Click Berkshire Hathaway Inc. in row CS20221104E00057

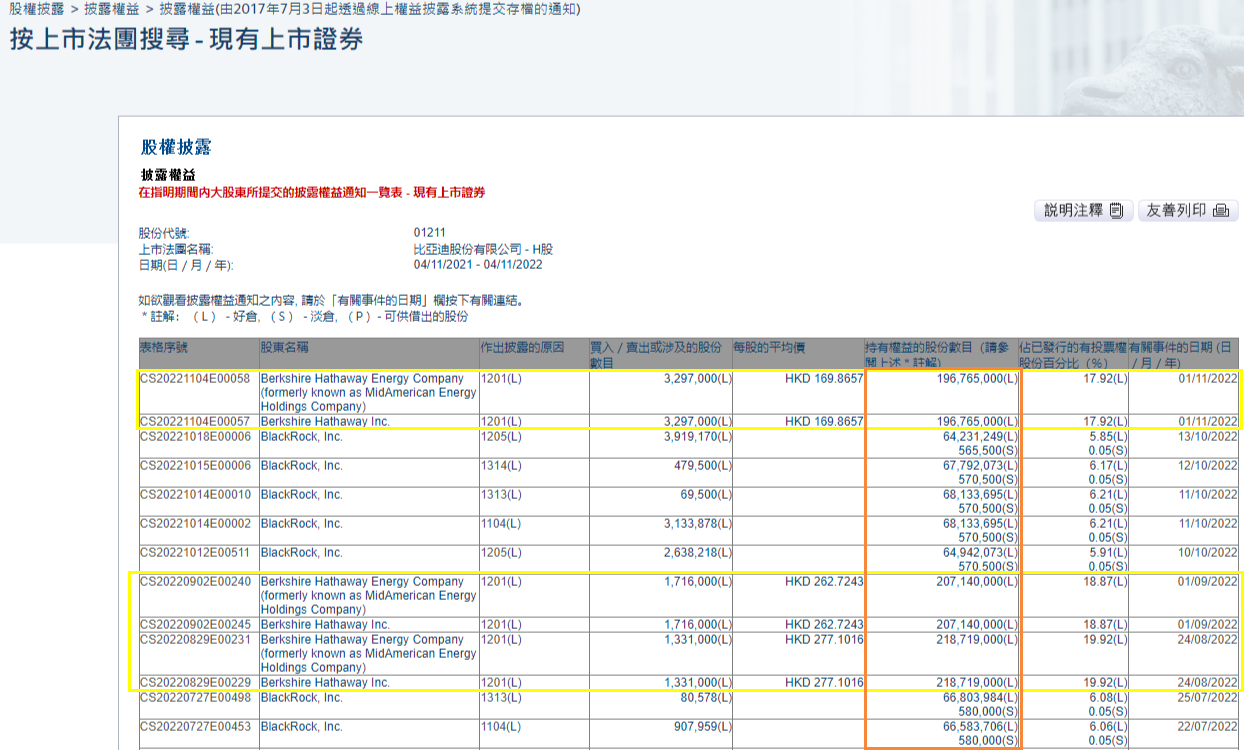point(325,422)
